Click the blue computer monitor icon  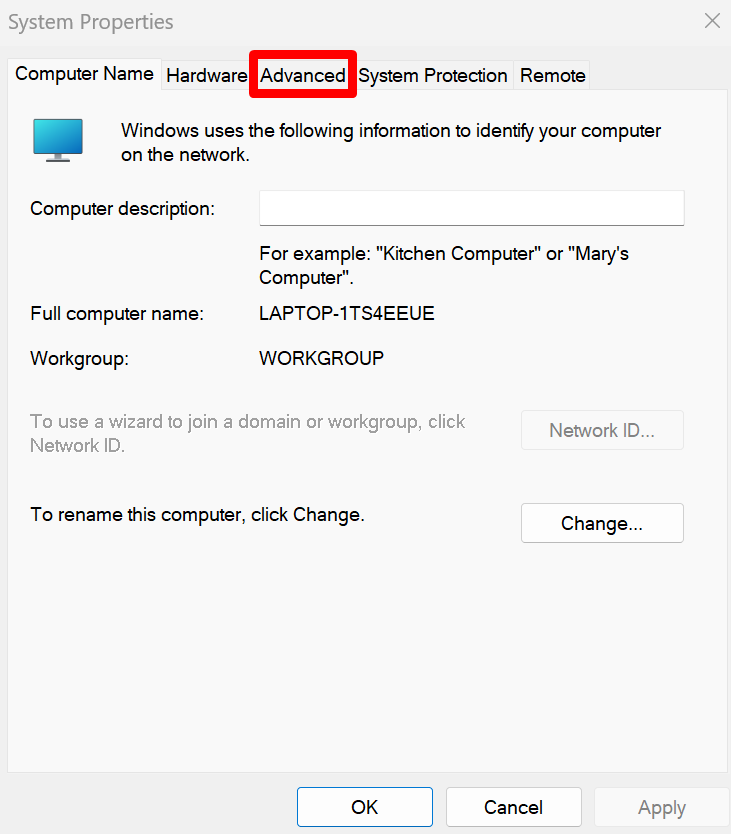58,140
